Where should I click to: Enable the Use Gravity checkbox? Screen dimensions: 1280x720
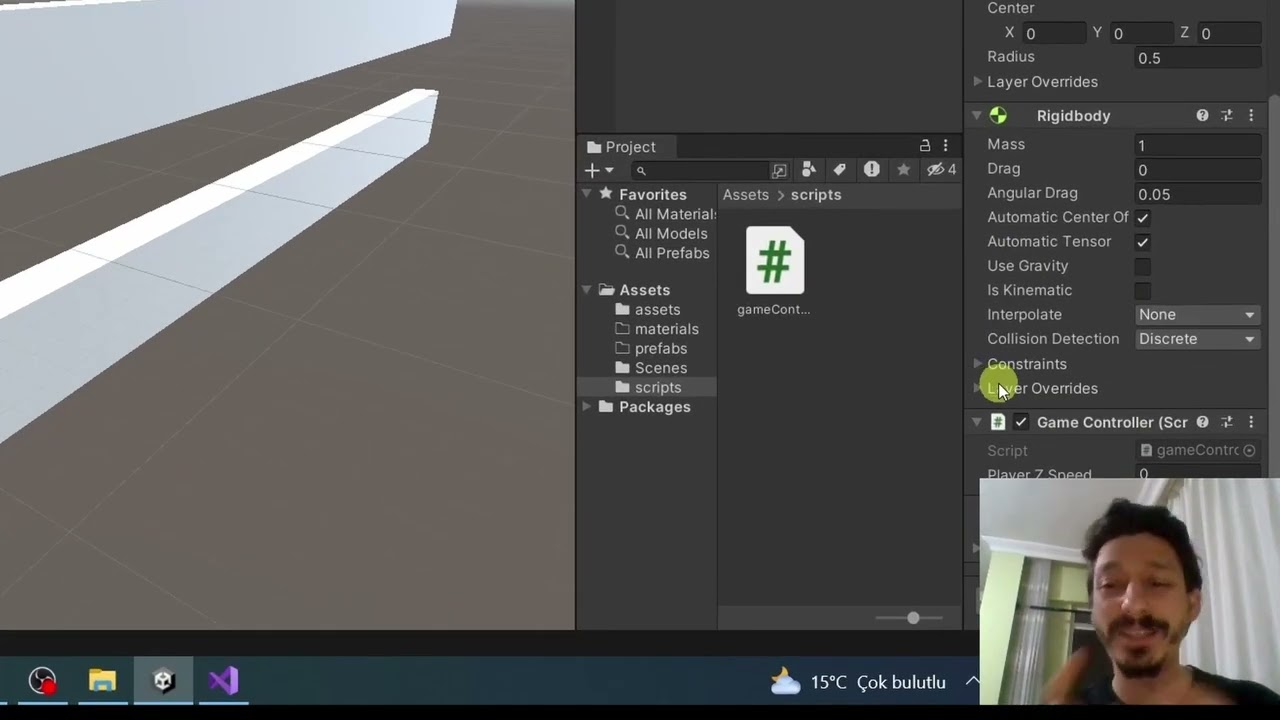tap(1142, 266)
